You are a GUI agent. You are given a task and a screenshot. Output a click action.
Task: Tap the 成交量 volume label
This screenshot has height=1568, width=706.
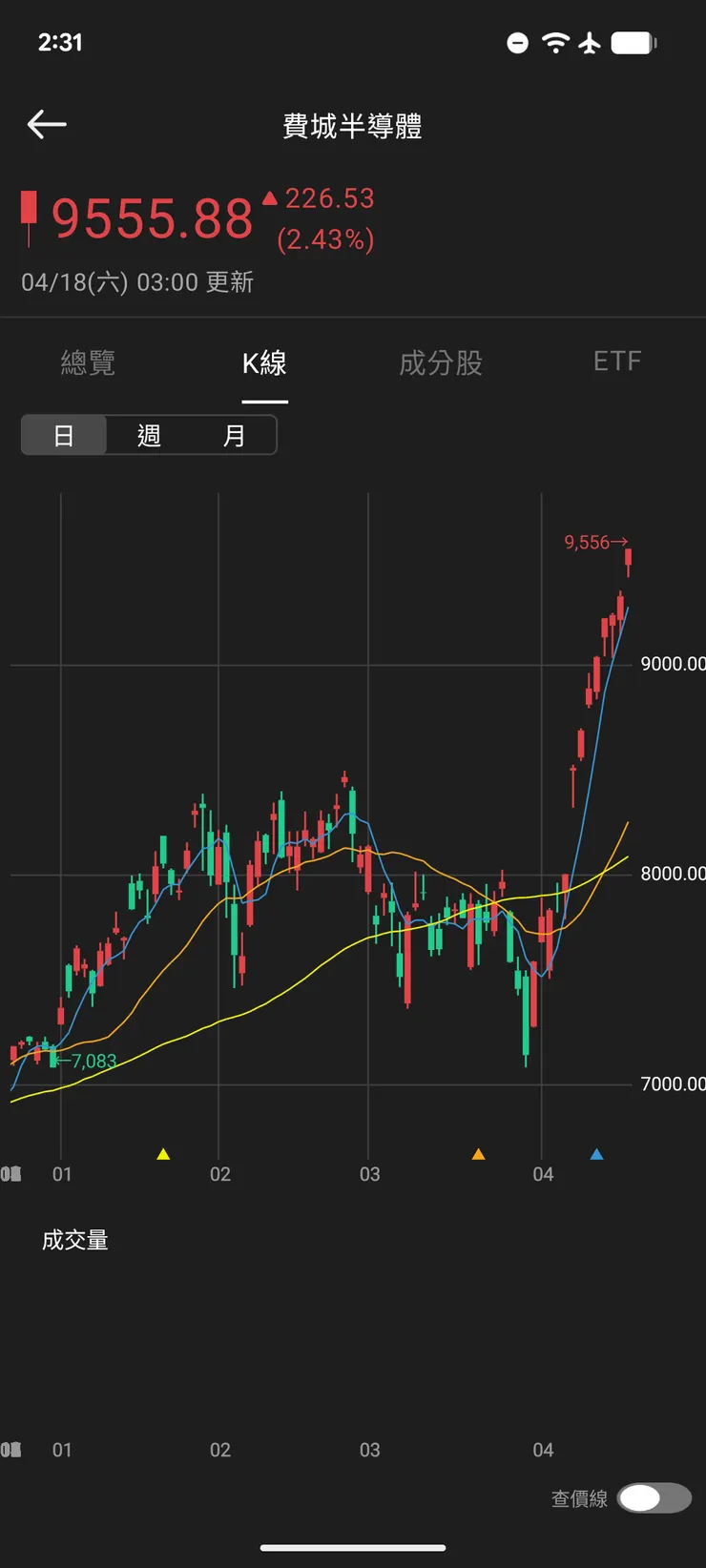pos(75,1240)
